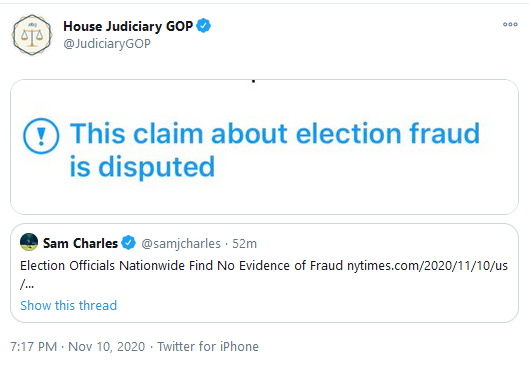Open the 52m timestamp of quoted tweet

tap(244, 244)
